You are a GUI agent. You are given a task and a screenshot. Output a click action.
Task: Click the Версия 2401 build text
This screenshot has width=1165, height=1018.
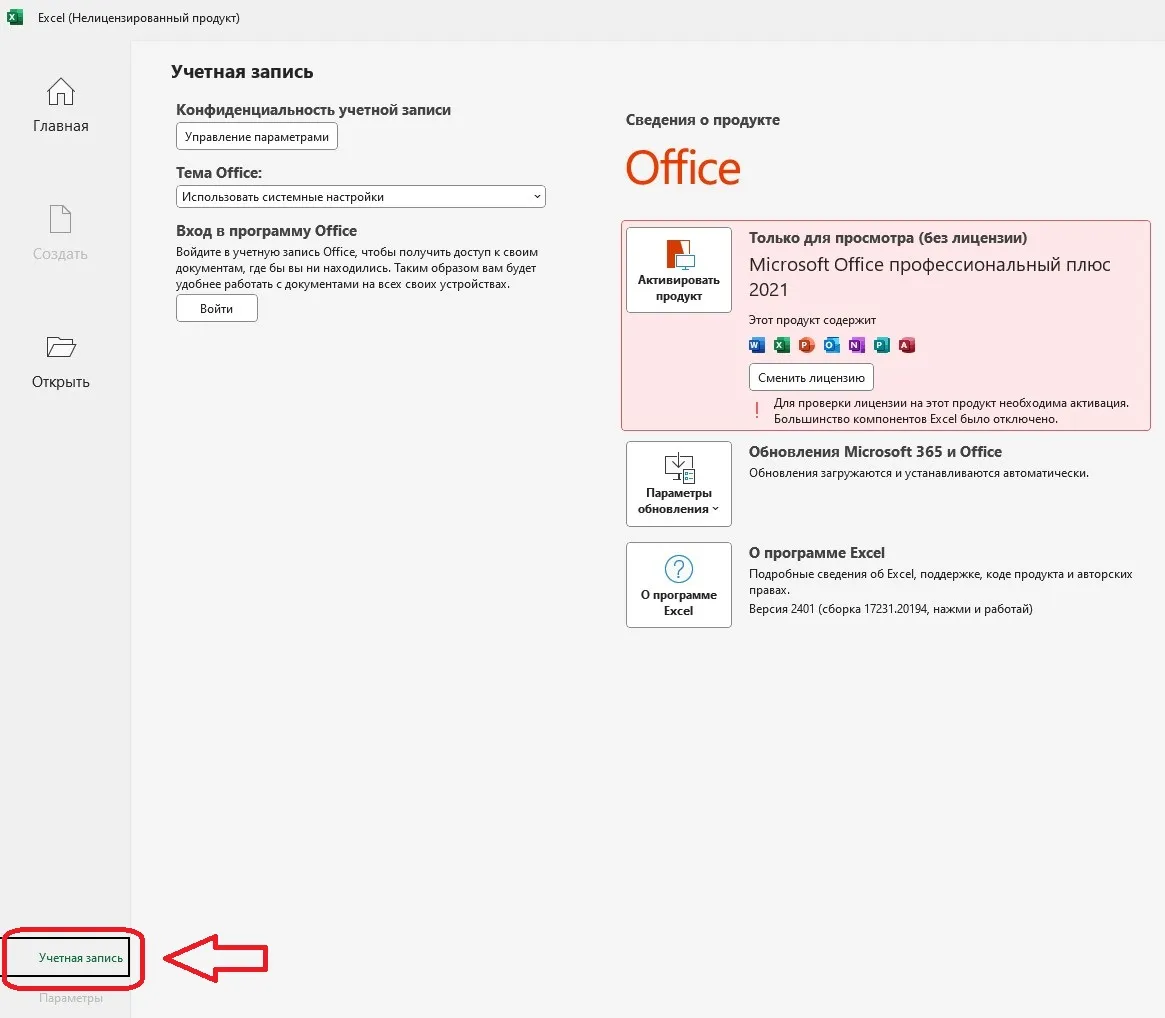[x=891, y=609]
